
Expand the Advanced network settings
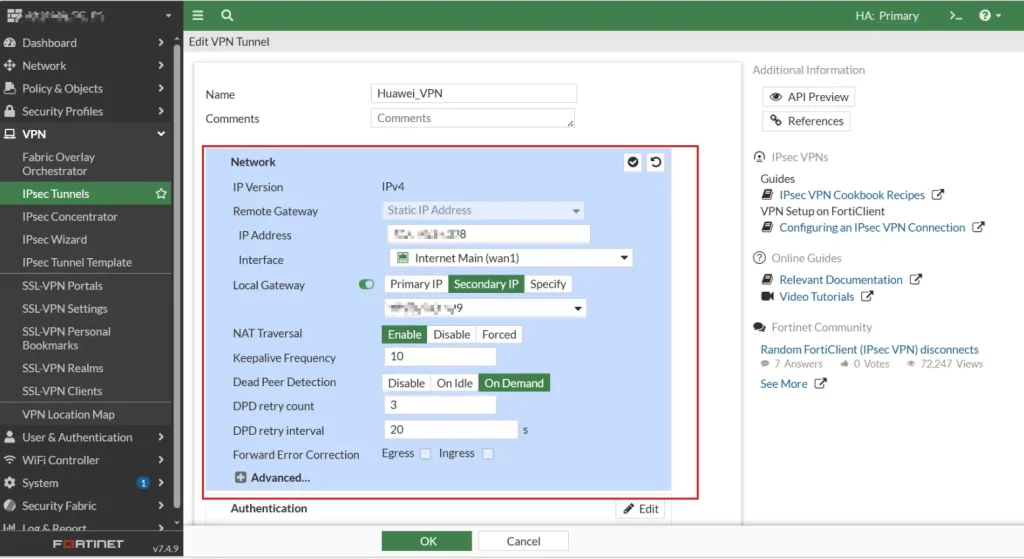click(272, 477)
